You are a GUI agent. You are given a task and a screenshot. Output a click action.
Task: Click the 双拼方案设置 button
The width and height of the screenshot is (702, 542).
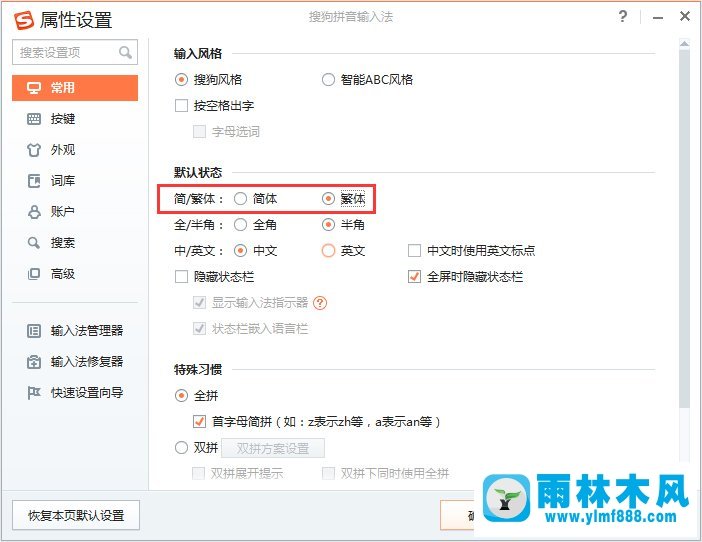[x=273, y=448]
